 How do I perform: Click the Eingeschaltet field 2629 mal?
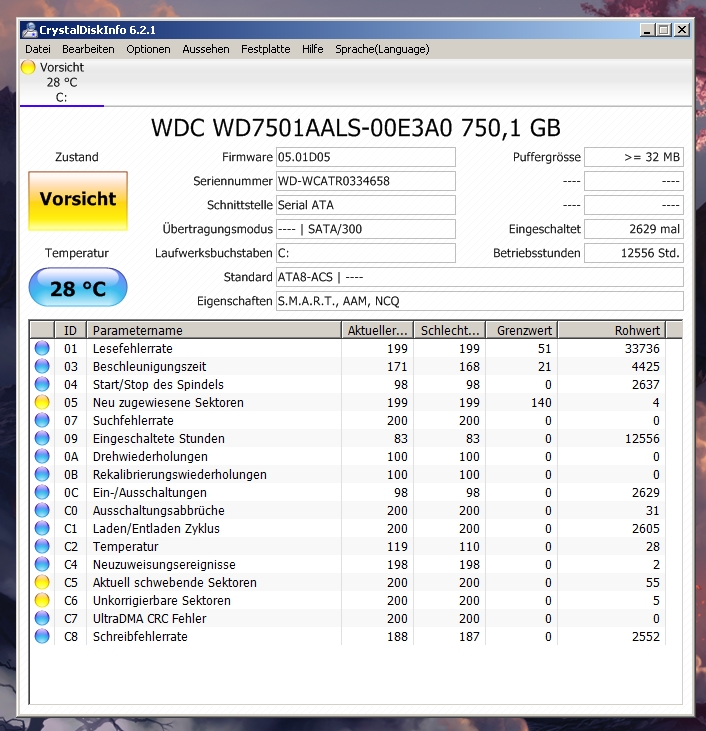[634, 229]
